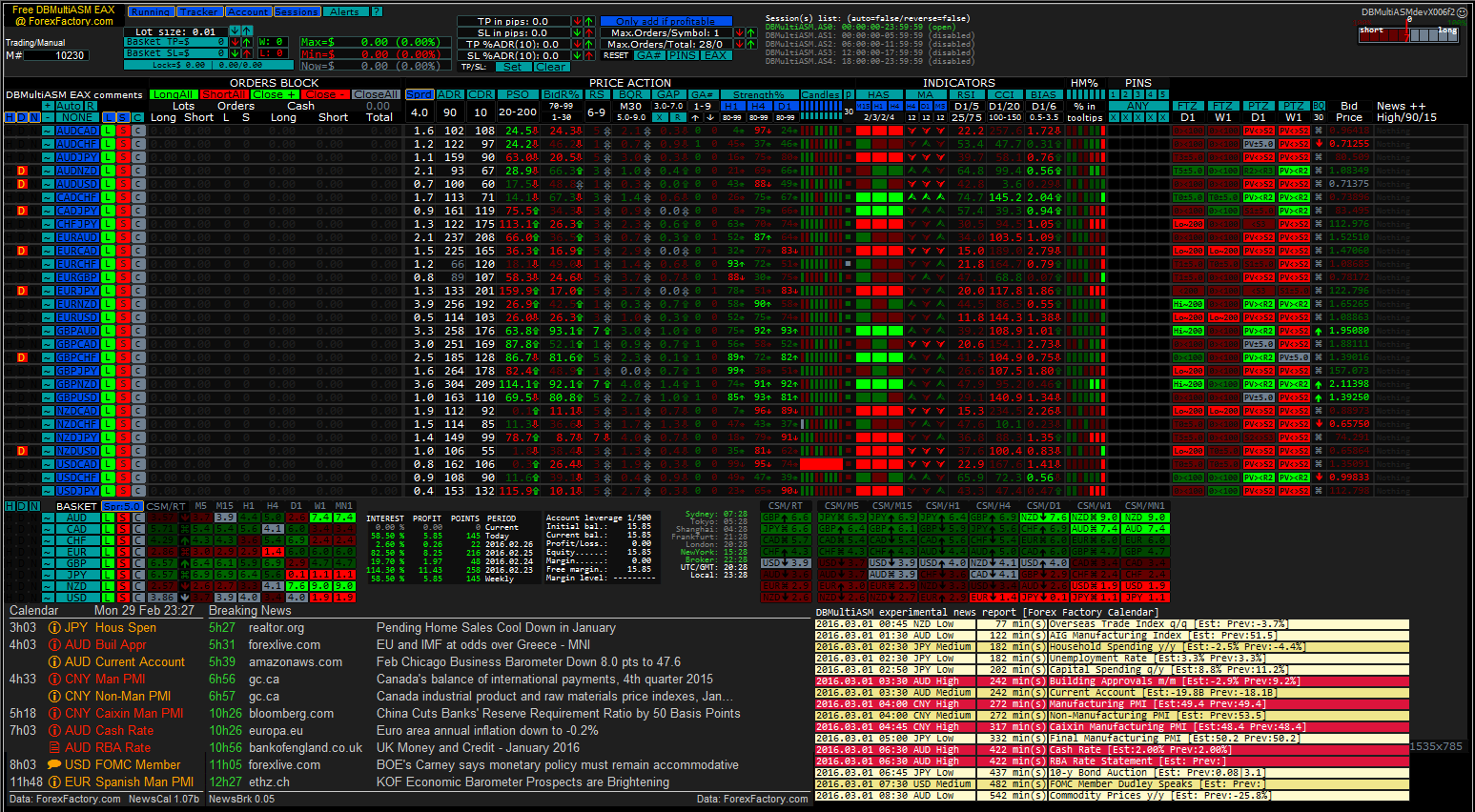Expand the NONE selector in comments block
Screen dimensions: 1475x812
click(x=78, y=117)
